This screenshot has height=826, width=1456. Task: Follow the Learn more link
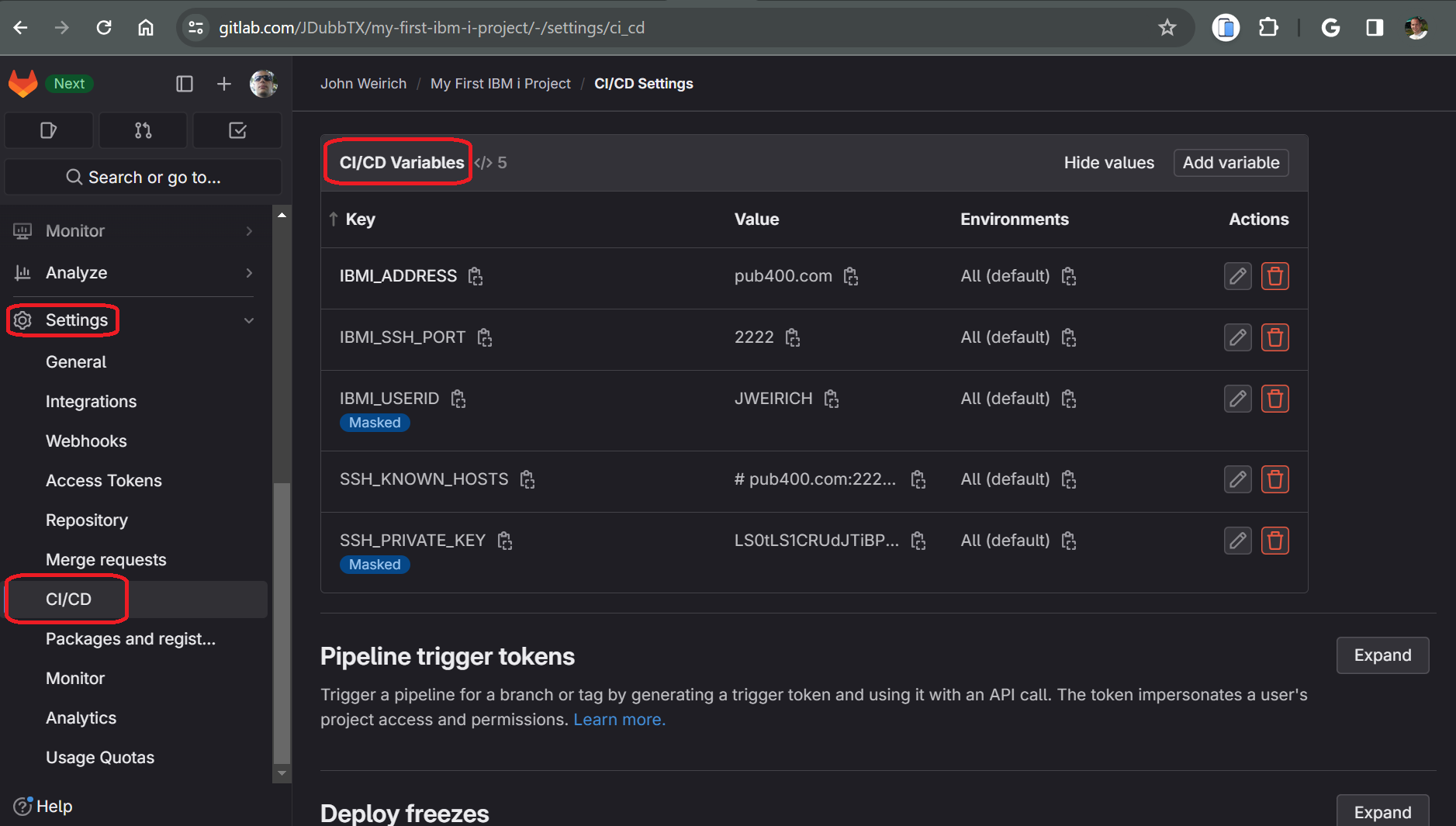coord(619,720)
